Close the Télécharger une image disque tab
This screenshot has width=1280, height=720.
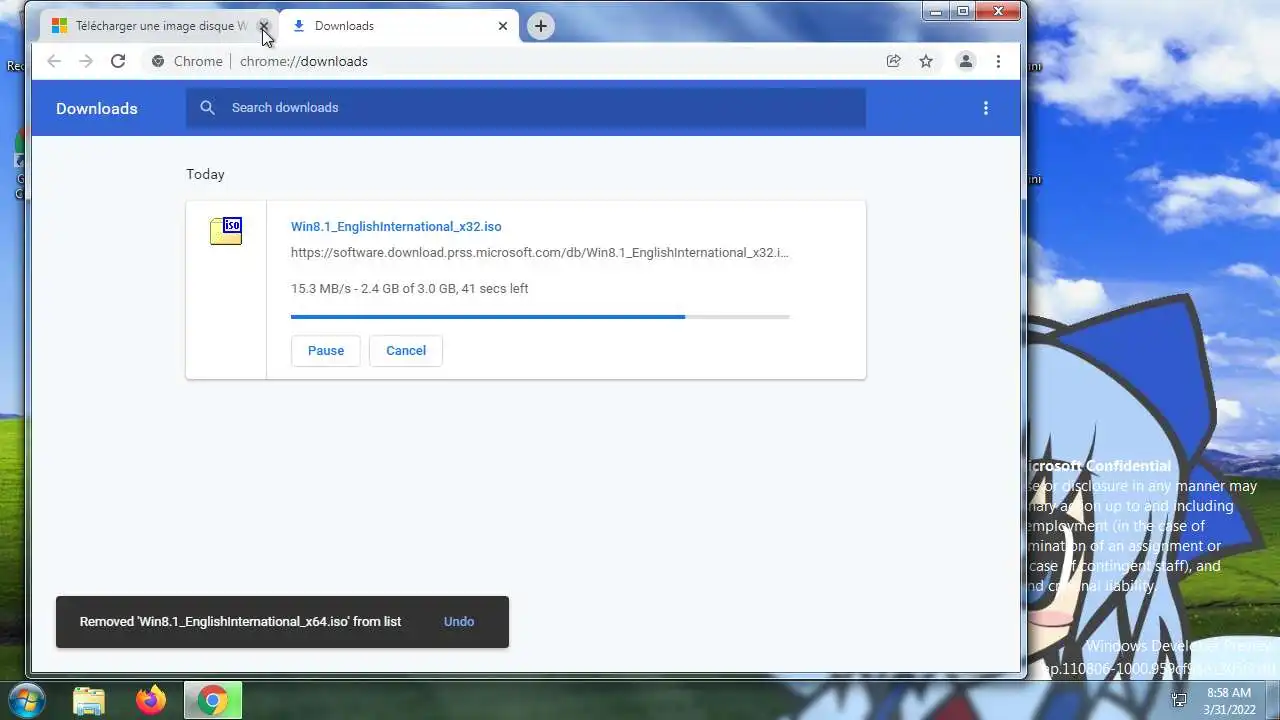point(264,26)
